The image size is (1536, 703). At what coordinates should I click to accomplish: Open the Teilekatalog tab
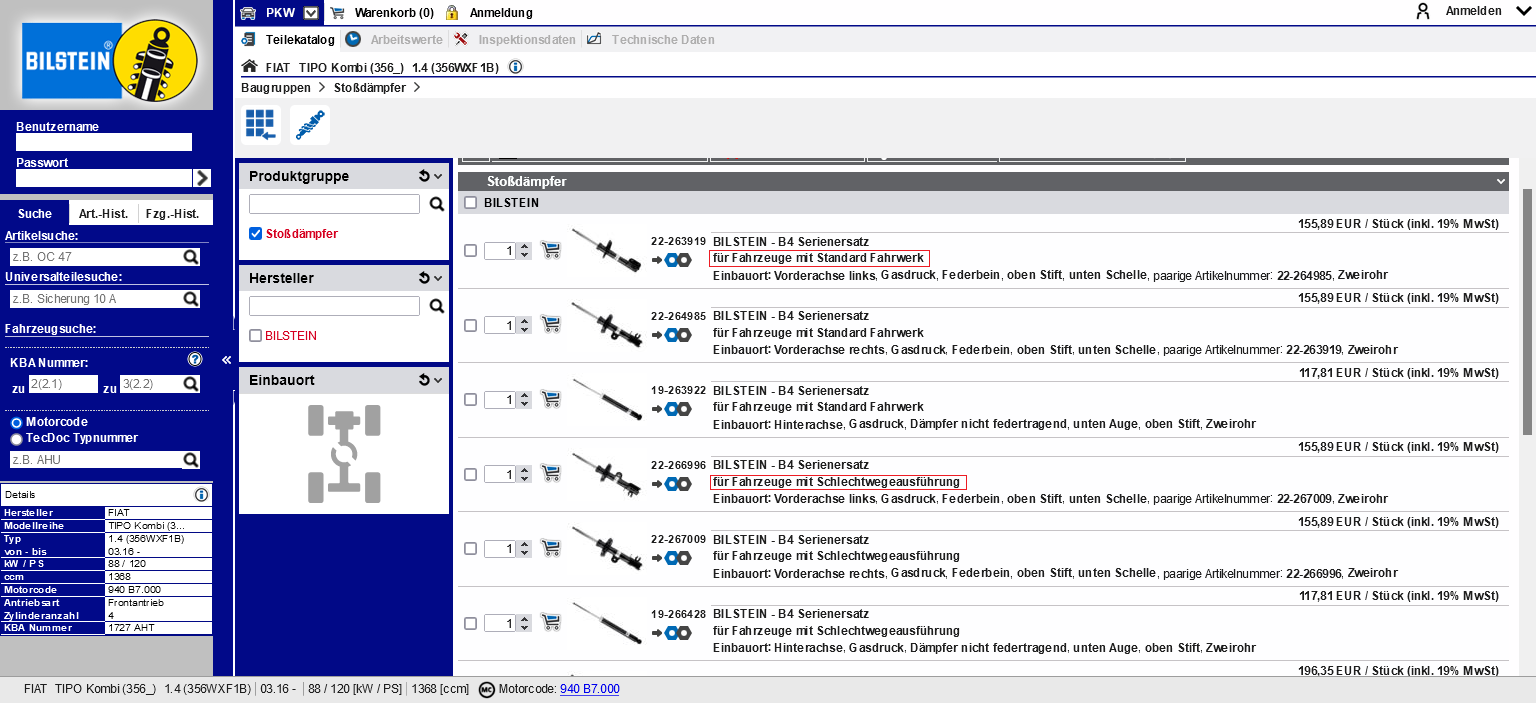(x=300, y=40)
